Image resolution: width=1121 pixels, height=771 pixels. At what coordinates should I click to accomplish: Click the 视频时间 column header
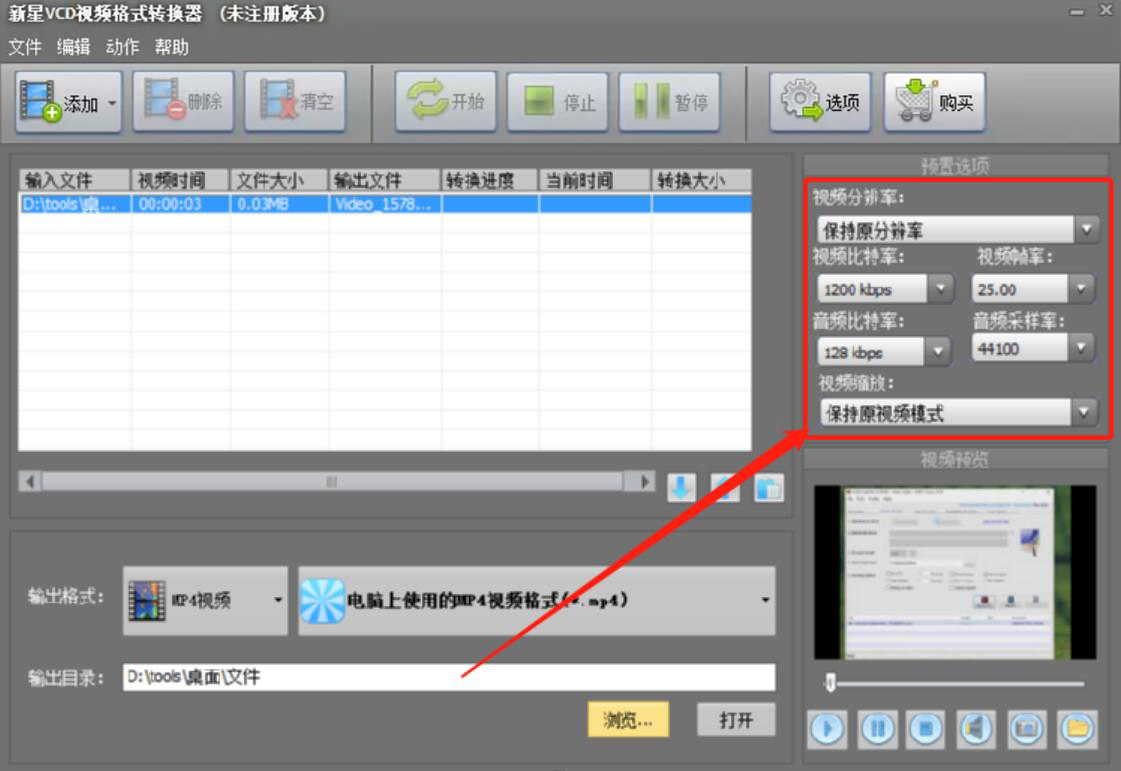pos(180,180)
